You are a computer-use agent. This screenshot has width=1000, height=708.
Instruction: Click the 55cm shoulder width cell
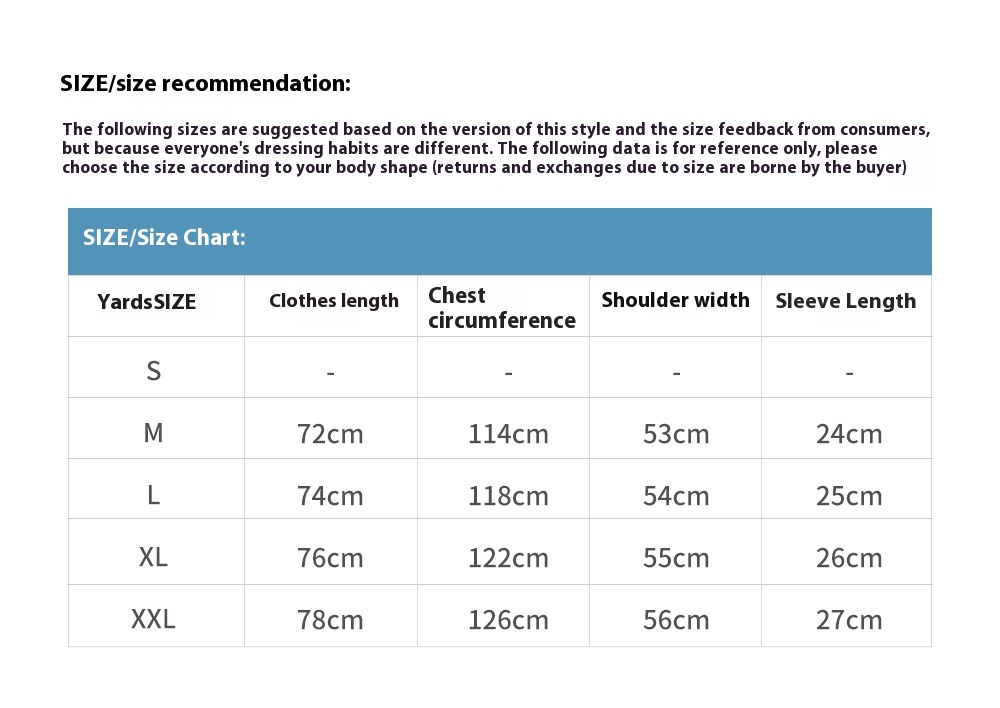(676, 558)
